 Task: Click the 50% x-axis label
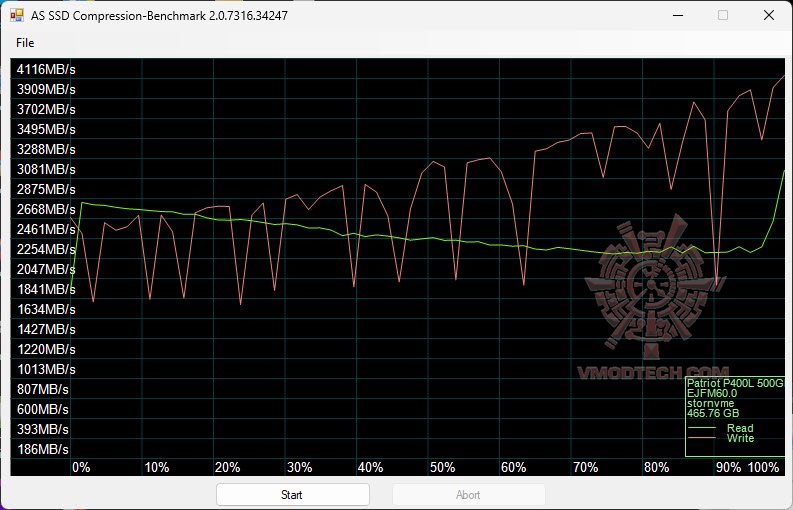(443, 467)
